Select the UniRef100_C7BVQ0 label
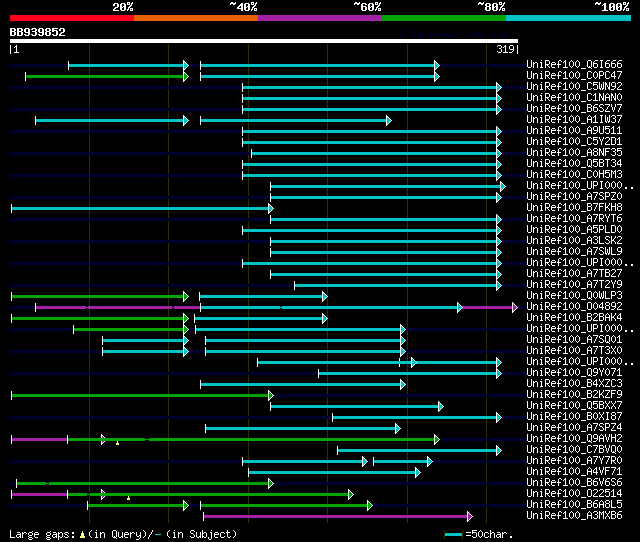 (x=574, y=450)
